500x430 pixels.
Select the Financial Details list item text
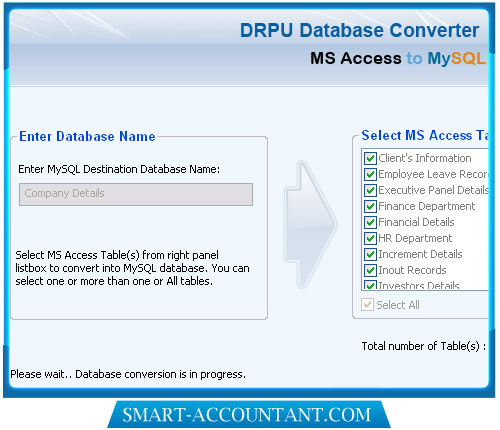(416, 222)
